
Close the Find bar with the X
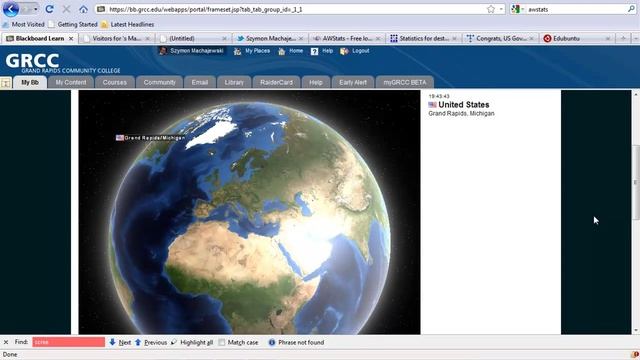(6, 342)
